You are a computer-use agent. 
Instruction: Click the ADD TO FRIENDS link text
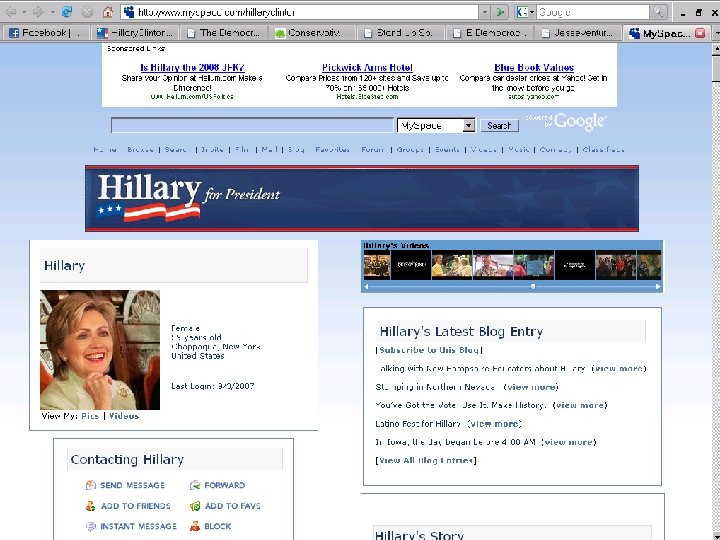click(x=135, y=506)
